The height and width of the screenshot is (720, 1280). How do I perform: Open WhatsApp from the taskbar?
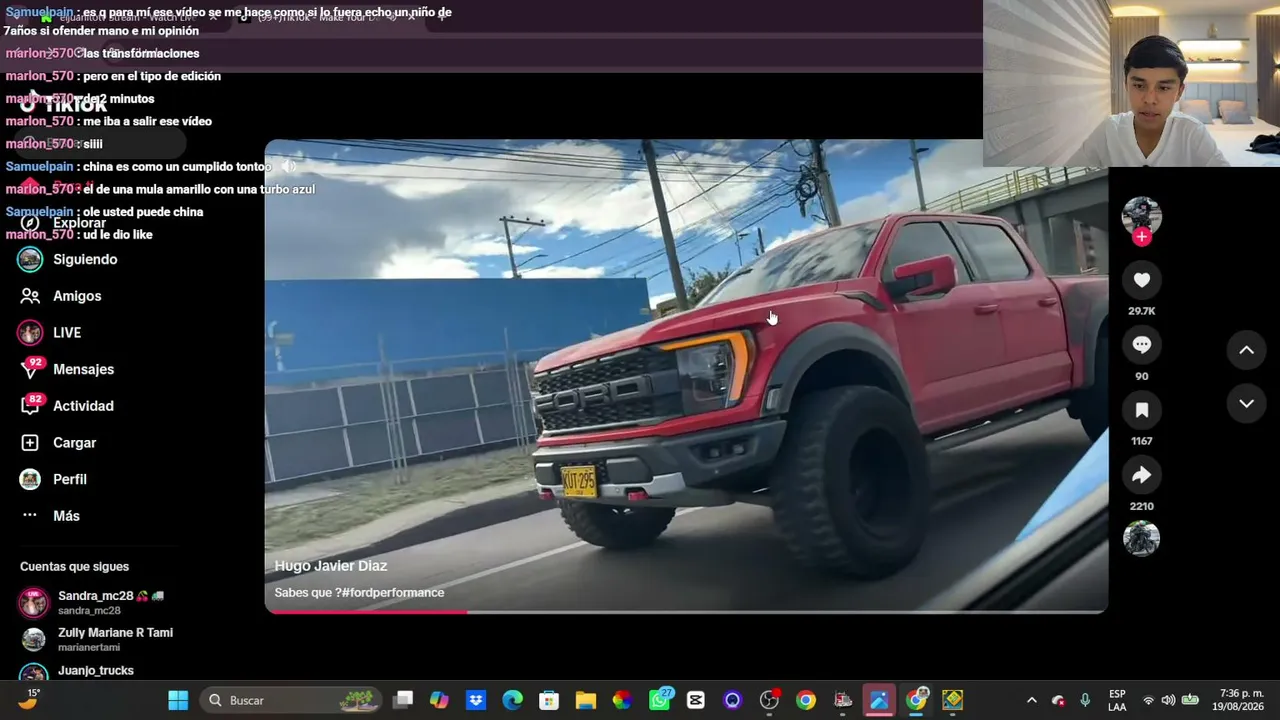coord(660,699)
